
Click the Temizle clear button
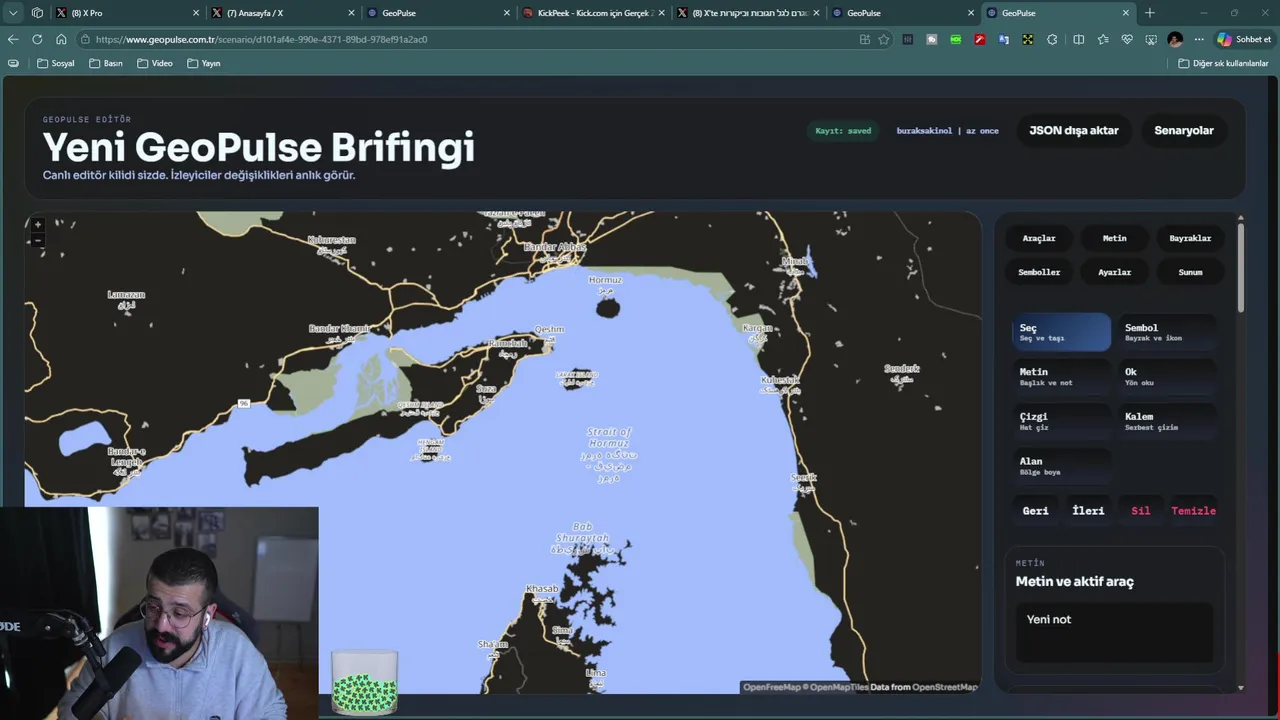pyautogui.click(x=1193, y=511)
